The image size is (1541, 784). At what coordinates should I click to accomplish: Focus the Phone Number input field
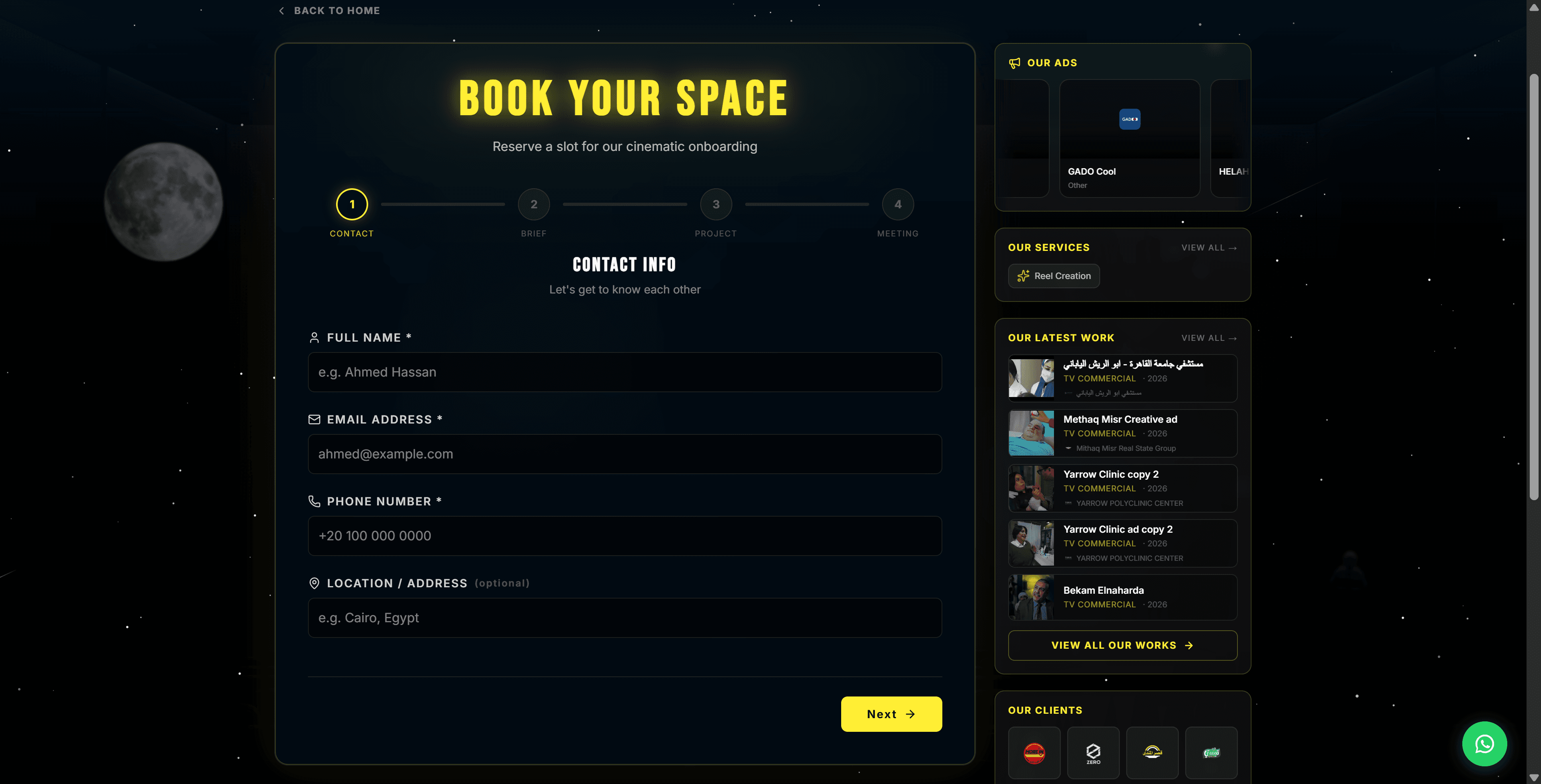point(624,536)
